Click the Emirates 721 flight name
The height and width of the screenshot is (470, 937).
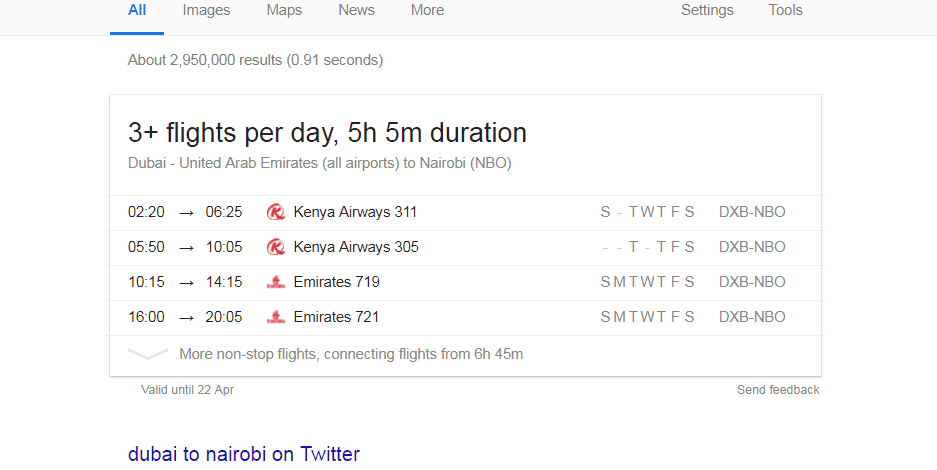tap(336, 317)
